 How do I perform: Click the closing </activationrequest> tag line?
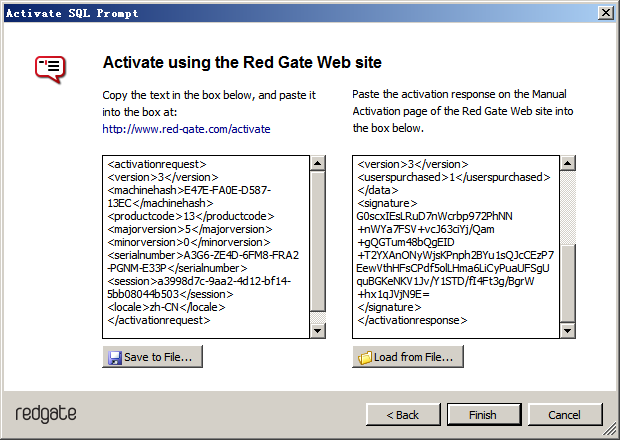pyautogui.click(x=159, y=320)
